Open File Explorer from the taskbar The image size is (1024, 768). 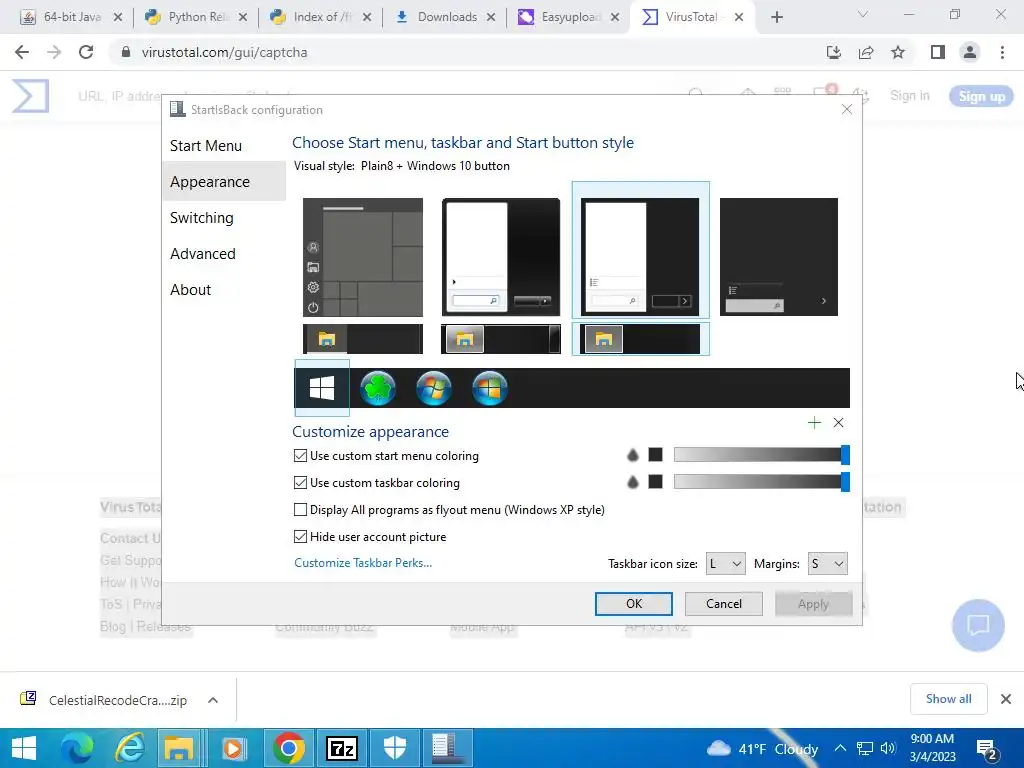pyautogui.click(x=179, y=748)
